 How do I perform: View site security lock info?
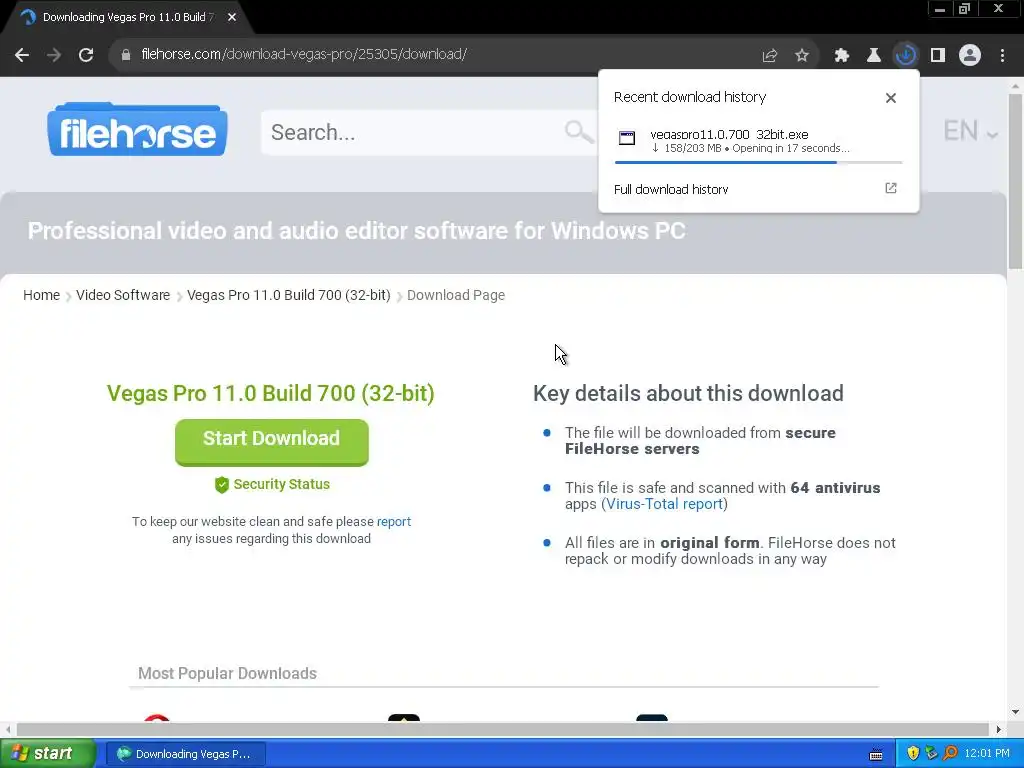tap(126, 55)
